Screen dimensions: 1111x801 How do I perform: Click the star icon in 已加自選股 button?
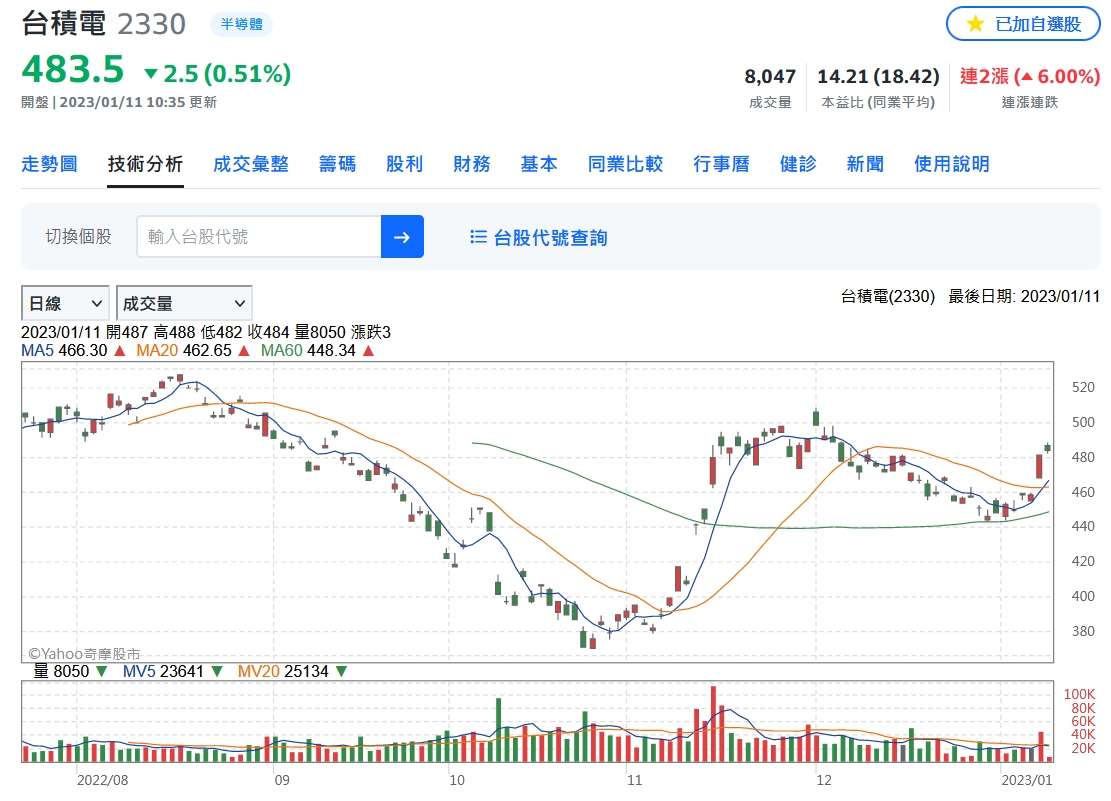pos(975,24)
